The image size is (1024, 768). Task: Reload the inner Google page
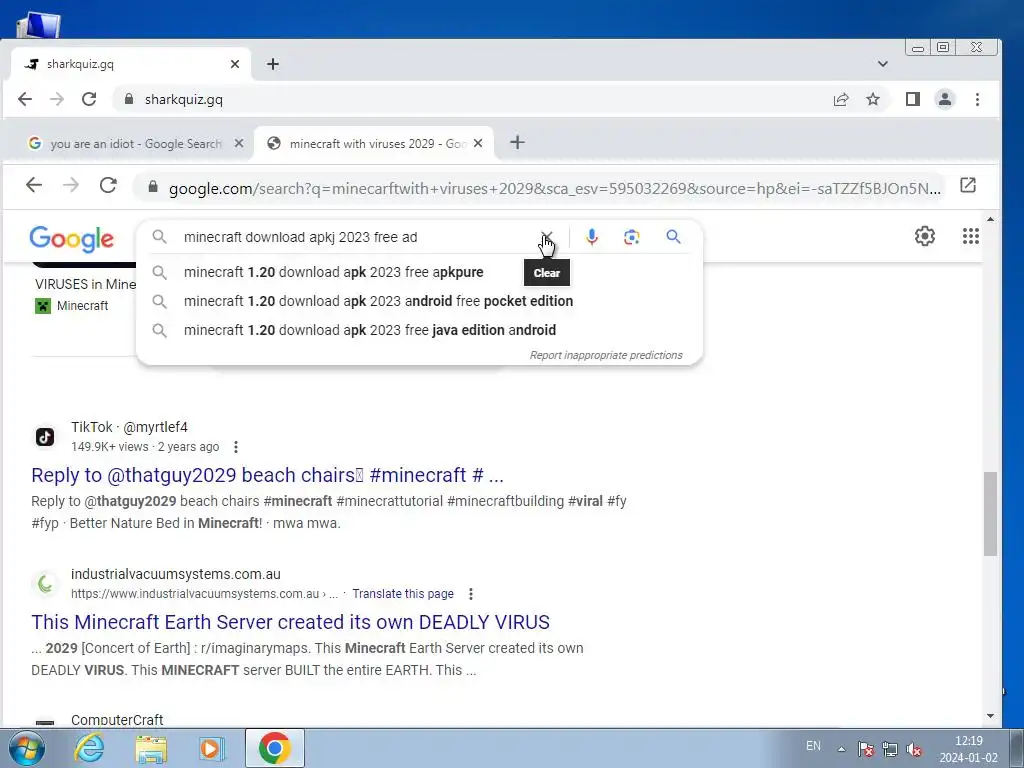point(108,185)
